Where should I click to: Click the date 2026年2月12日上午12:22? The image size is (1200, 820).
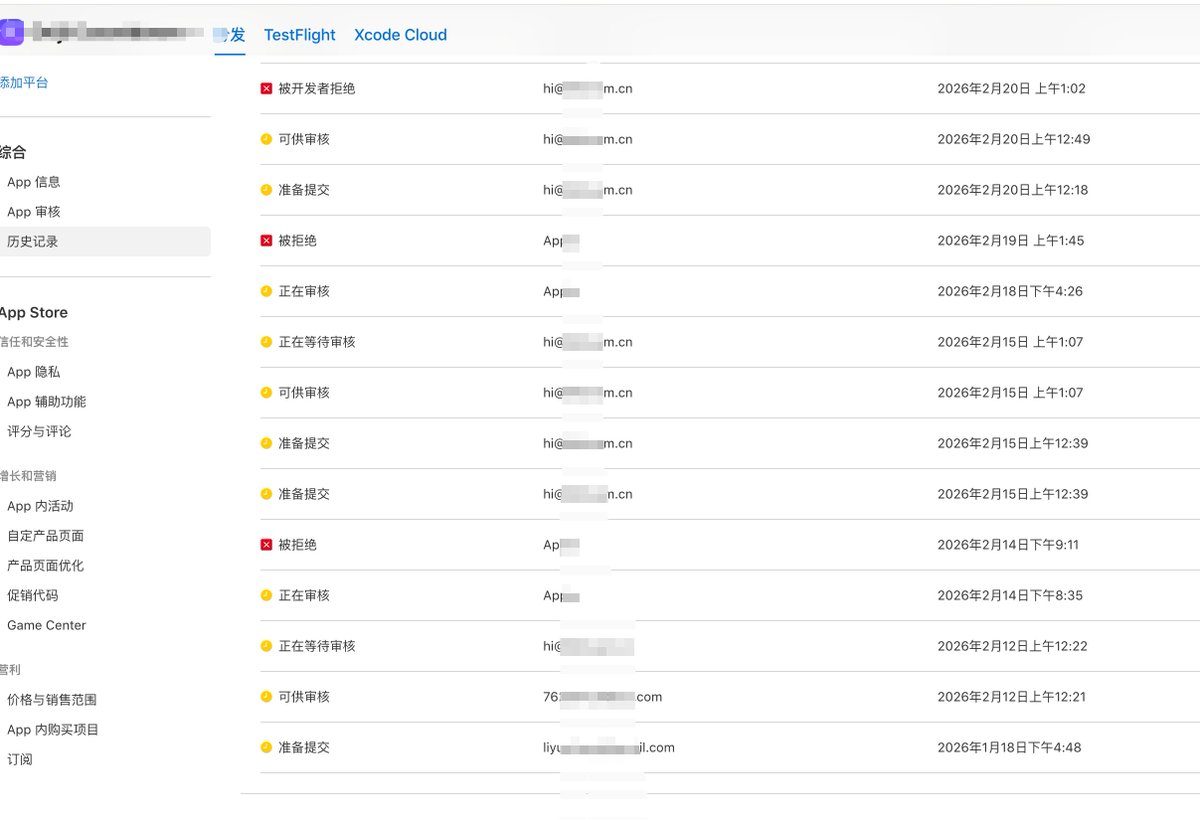1012,646
